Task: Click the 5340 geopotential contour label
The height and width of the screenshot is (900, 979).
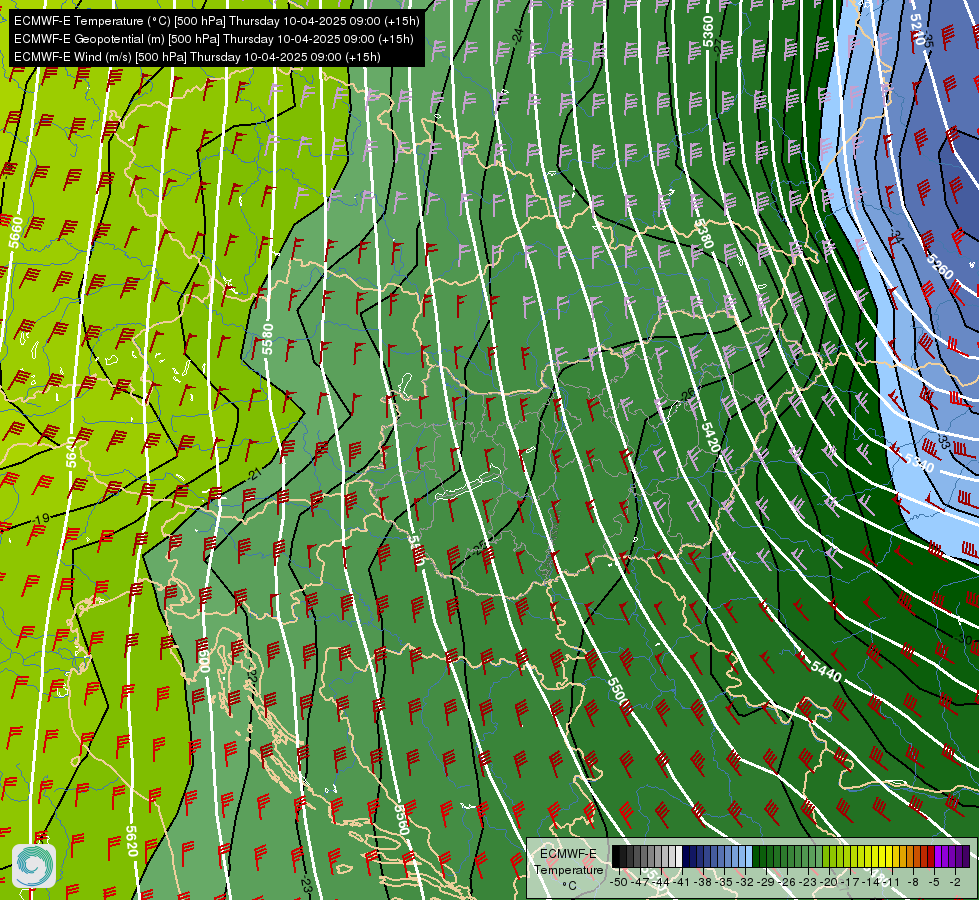Action: tap(919, 463)
